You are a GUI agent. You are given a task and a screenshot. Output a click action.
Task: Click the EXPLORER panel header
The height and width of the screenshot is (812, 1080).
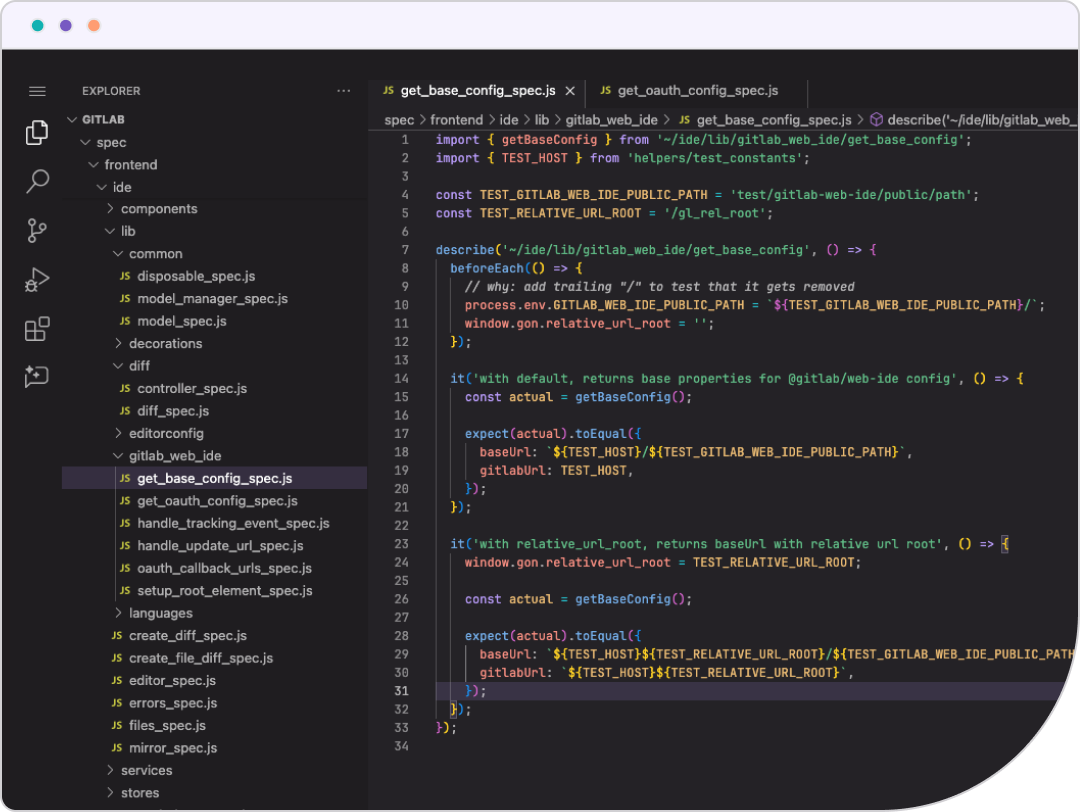pyautogui.click(x=111, y=91)
